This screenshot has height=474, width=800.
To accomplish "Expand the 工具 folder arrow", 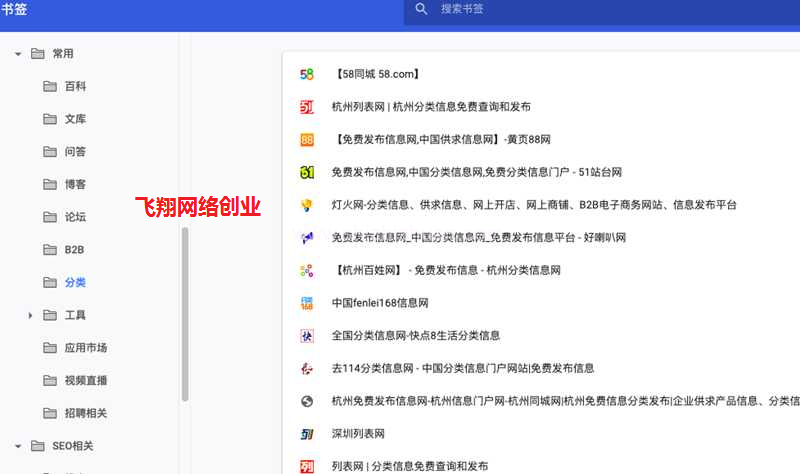I will 30,315.
